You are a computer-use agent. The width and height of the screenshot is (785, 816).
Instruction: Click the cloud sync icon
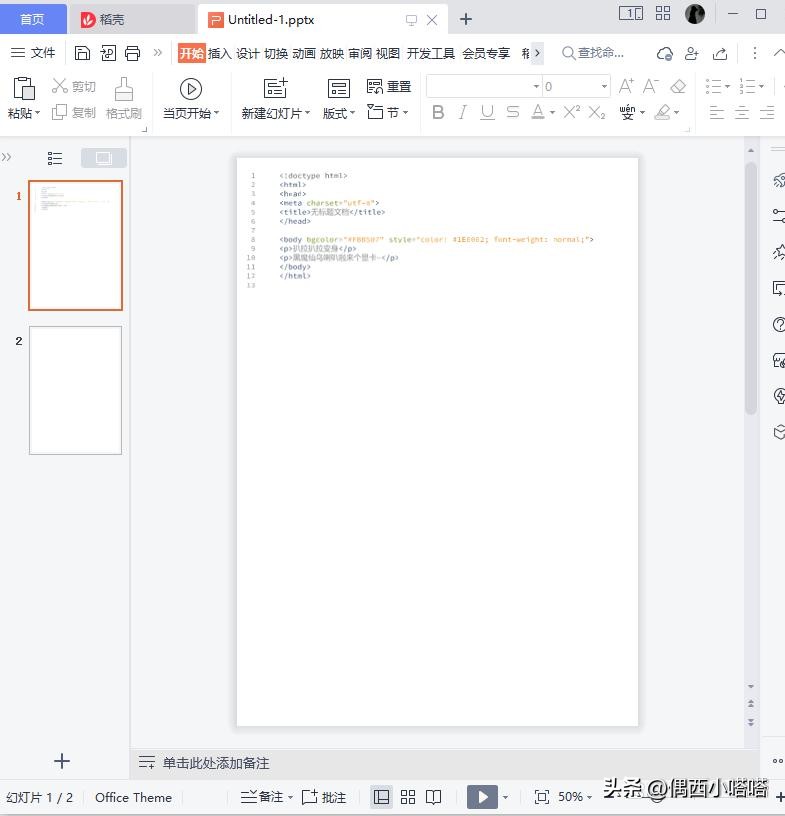pyautogui.click(x=664, y=53)
